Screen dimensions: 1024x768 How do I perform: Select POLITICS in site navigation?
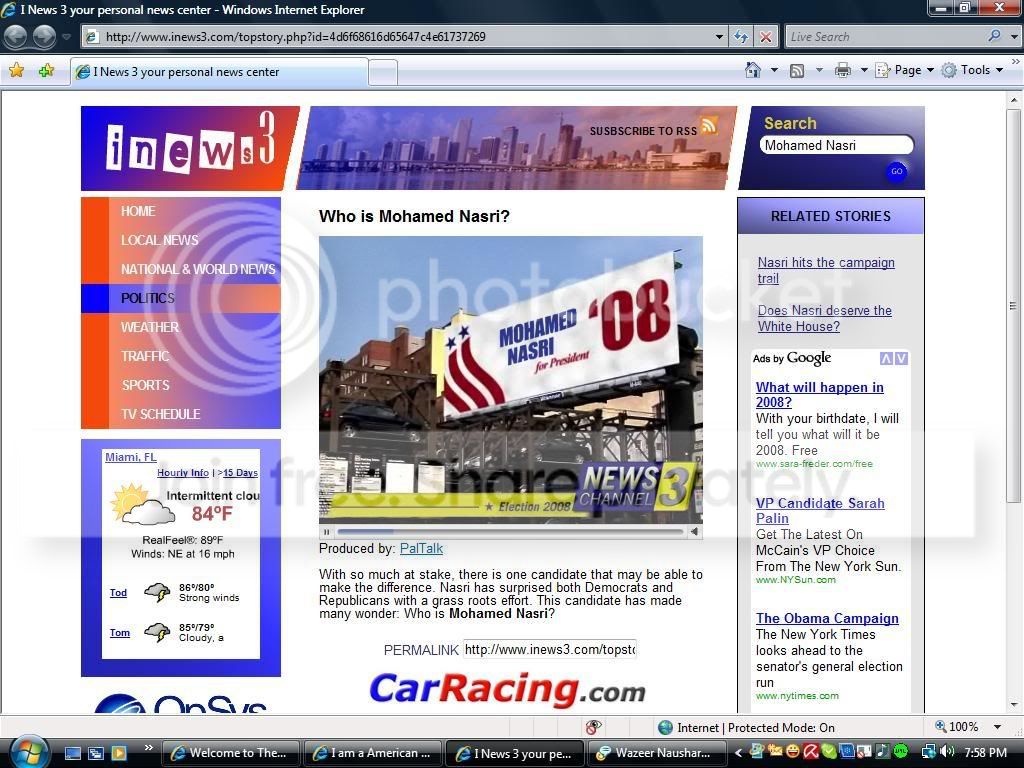click(x=148, y=298)
